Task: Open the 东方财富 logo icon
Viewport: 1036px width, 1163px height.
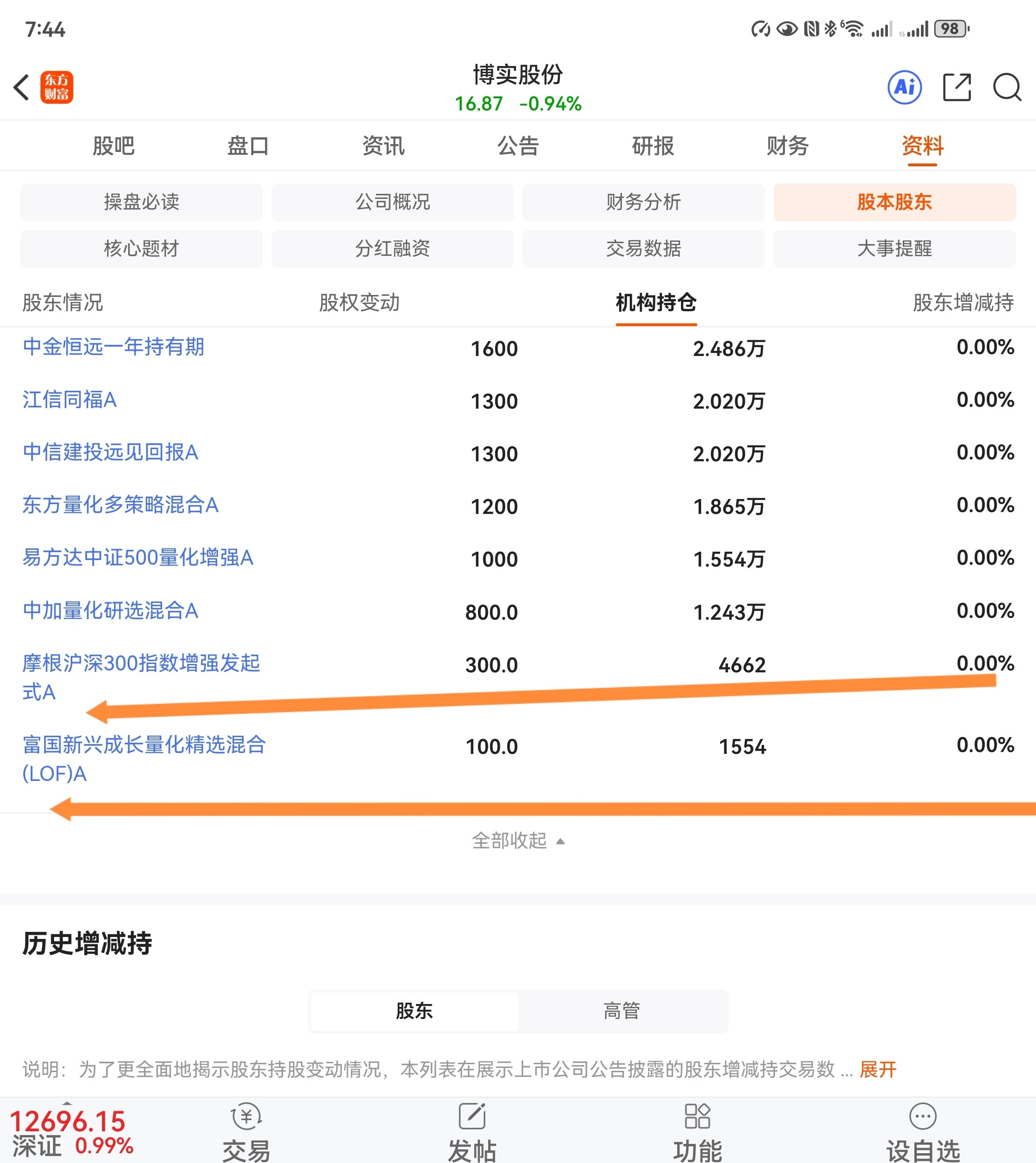Action: click(x=56, y=87)
